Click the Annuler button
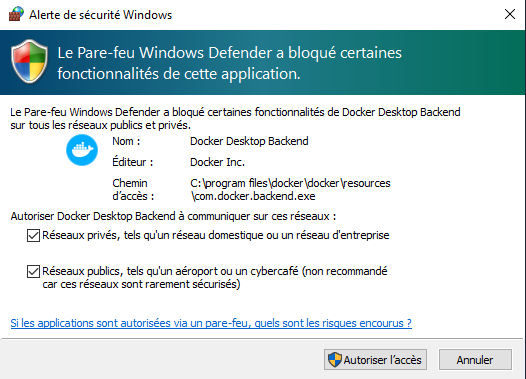Image resolution: width=526 pixels, height=379 pixels. 475,360
